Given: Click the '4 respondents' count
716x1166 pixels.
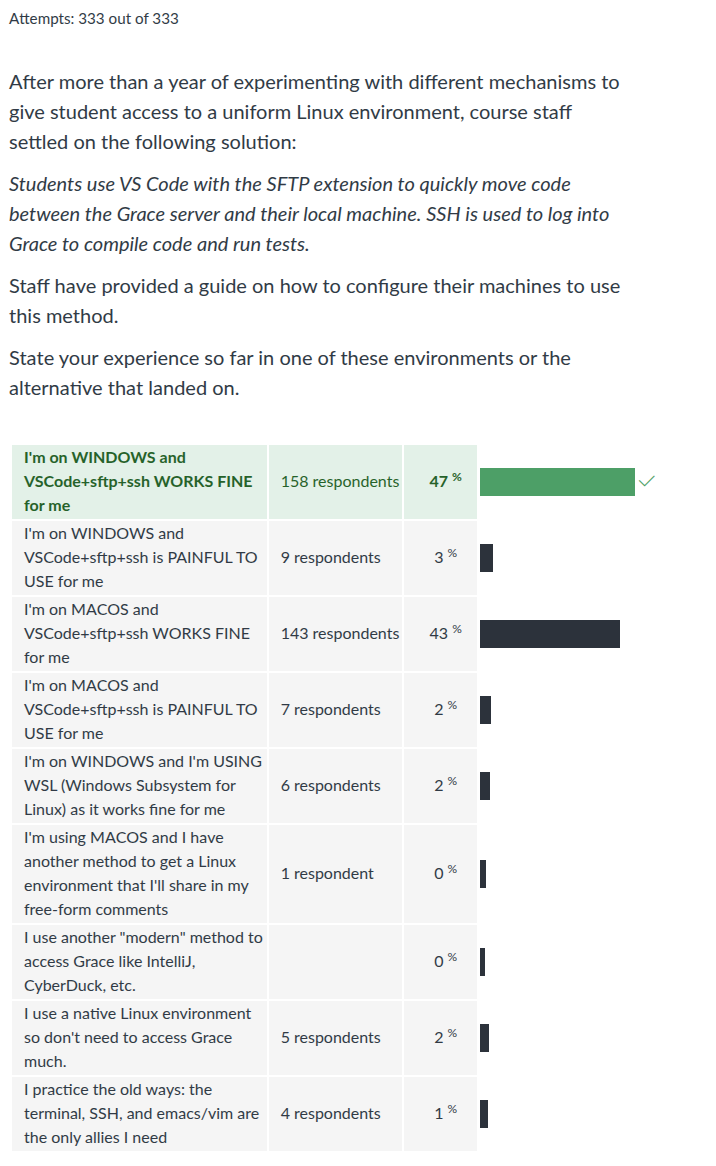Looking at the screenshot, I should point(331,1114).
